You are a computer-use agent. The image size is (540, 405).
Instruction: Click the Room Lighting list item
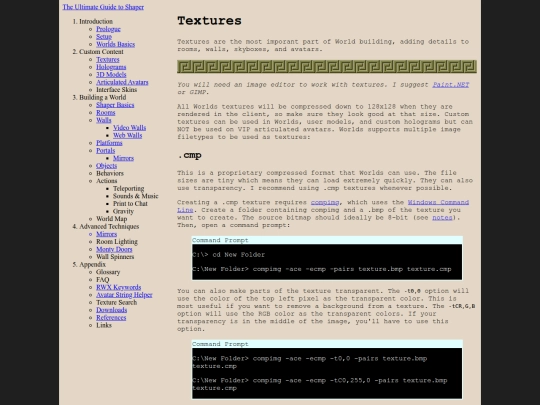[x=117, y=241]
